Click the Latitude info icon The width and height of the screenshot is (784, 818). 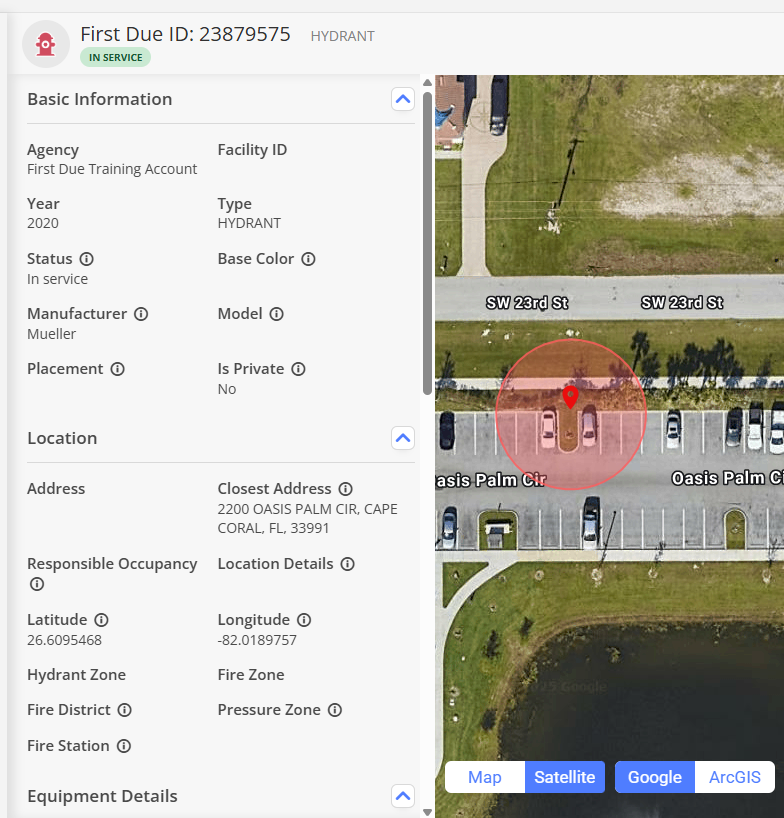[101, 620]
